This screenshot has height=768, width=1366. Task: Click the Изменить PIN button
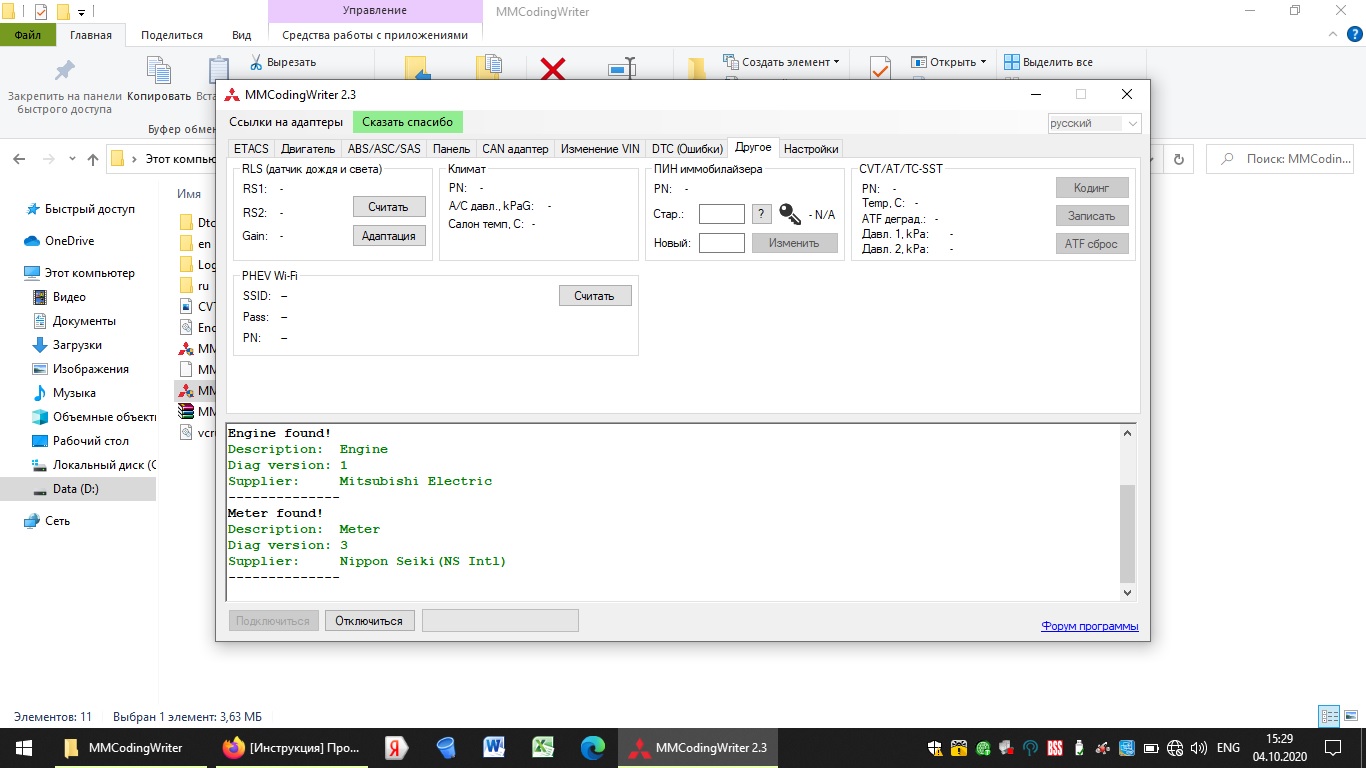point(794,243)
